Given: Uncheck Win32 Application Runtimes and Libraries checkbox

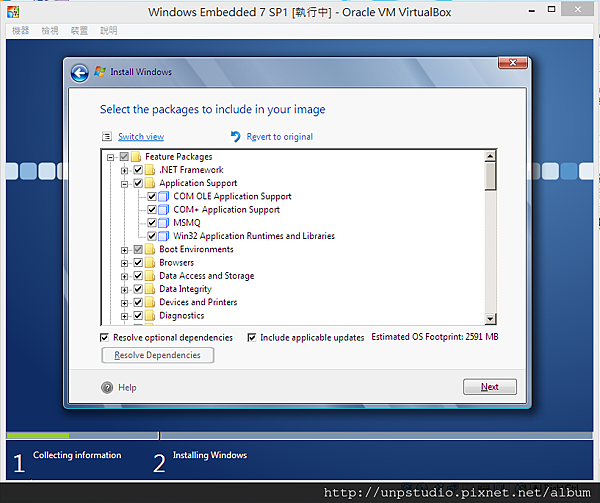Looking at the screenshot, I should pos(152,236).
